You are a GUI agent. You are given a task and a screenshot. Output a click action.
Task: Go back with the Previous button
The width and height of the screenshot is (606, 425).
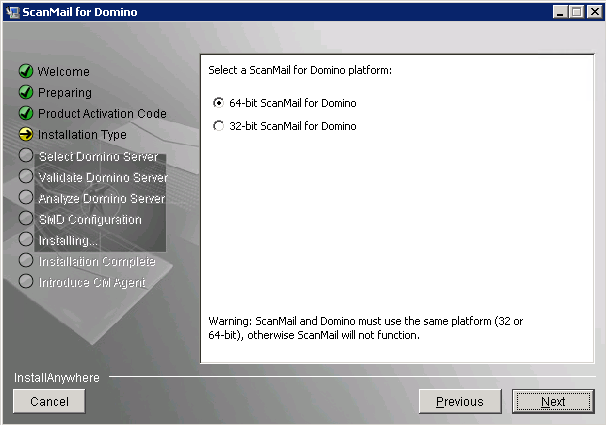pyautogui.click(x=459, y=401)
